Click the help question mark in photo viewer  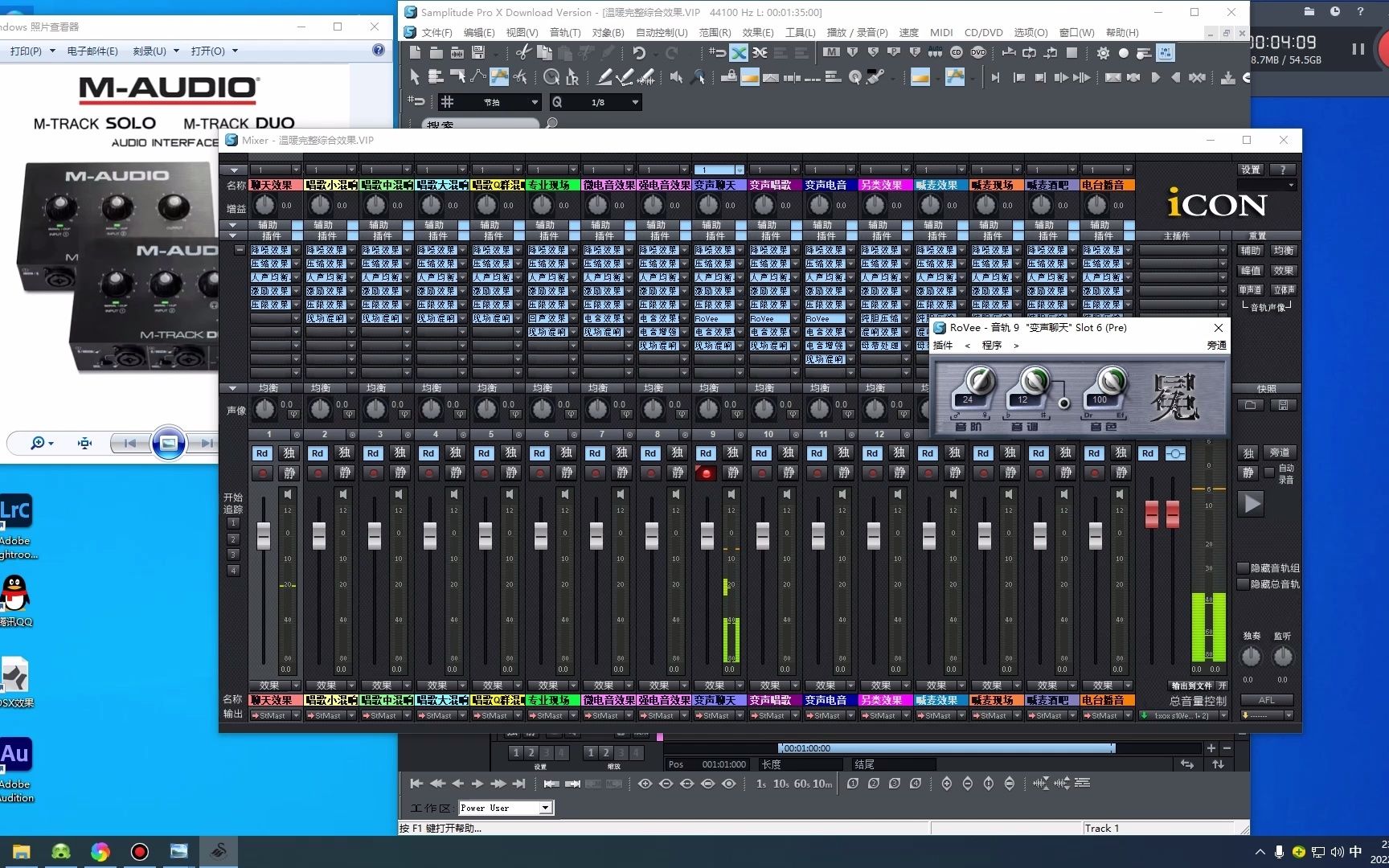(x=379, y=50)
